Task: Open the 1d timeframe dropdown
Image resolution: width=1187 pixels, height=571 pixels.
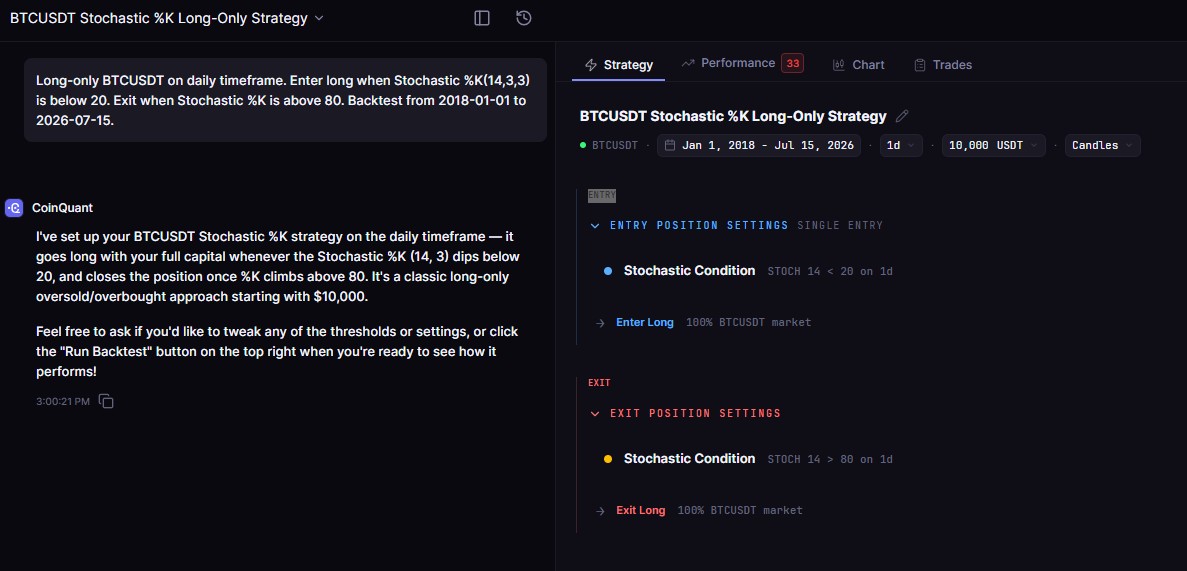Action: click(901, 145)
